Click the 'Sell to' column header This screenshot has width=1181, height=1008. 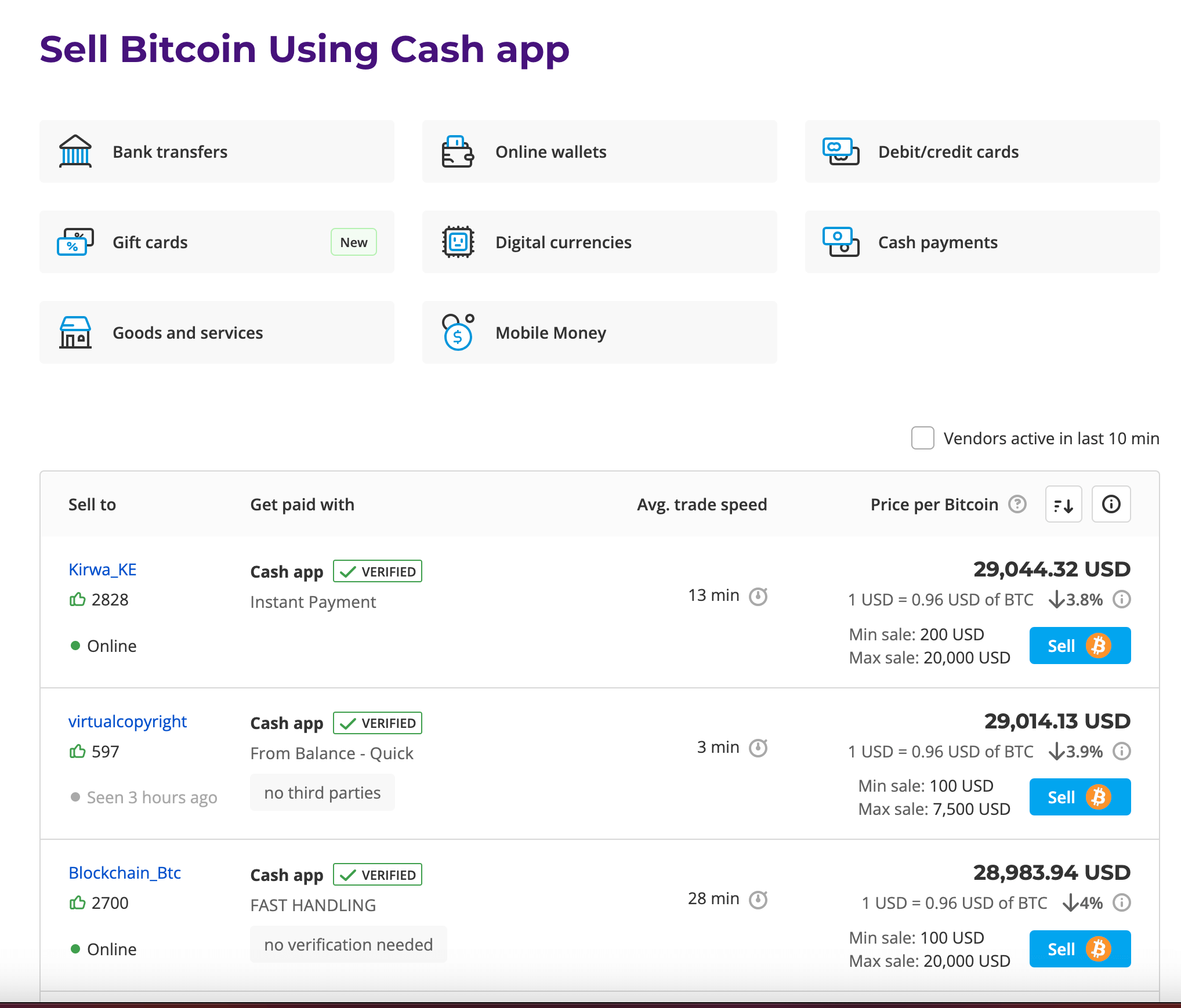coord(92,505)
